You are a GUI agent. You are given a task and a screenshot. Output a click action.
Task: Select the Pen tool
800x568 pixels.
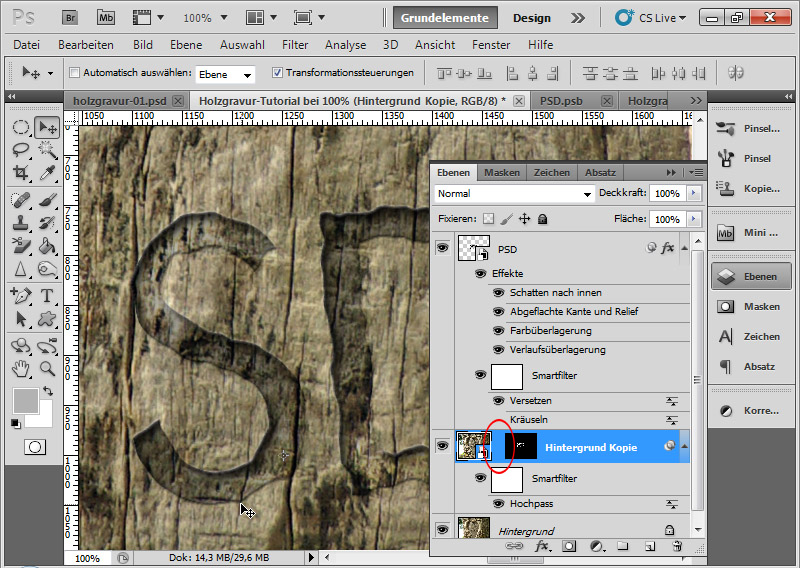[20, 295]
